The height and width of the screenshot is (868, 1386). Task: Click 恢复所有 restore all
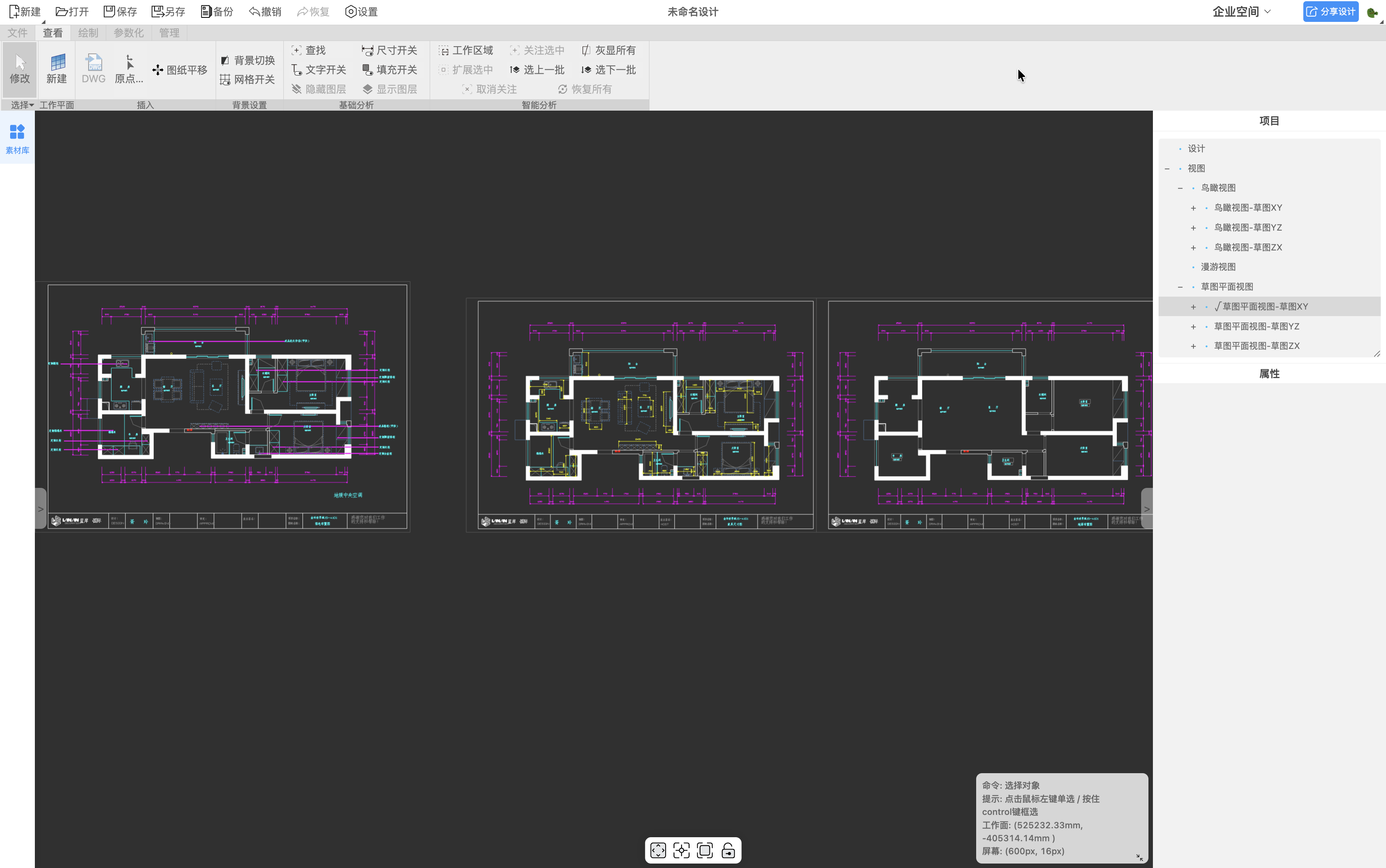point(585,89)
